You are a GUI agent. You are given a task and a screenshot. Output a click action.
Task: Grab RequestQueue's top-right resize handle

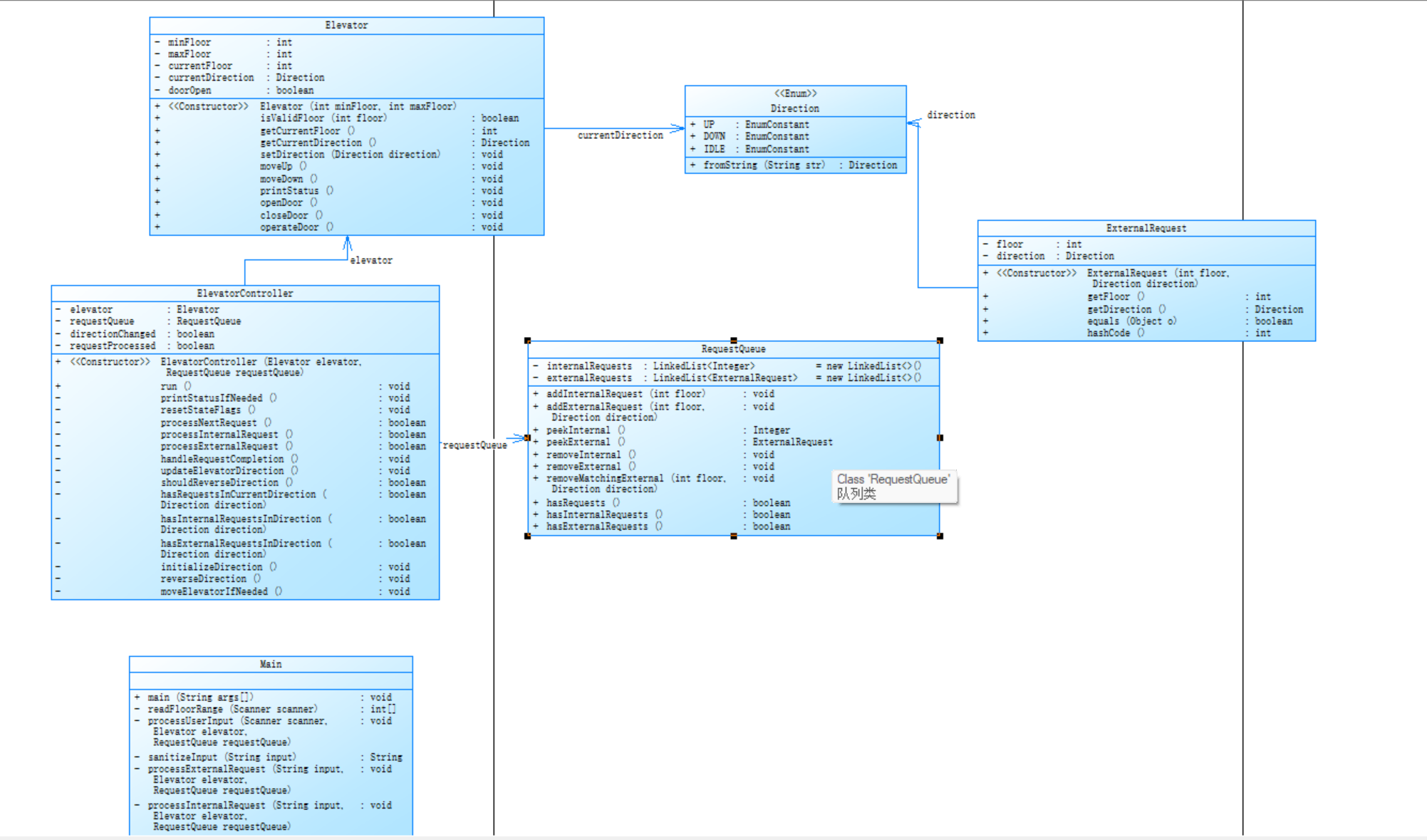[x=940, y=341]
